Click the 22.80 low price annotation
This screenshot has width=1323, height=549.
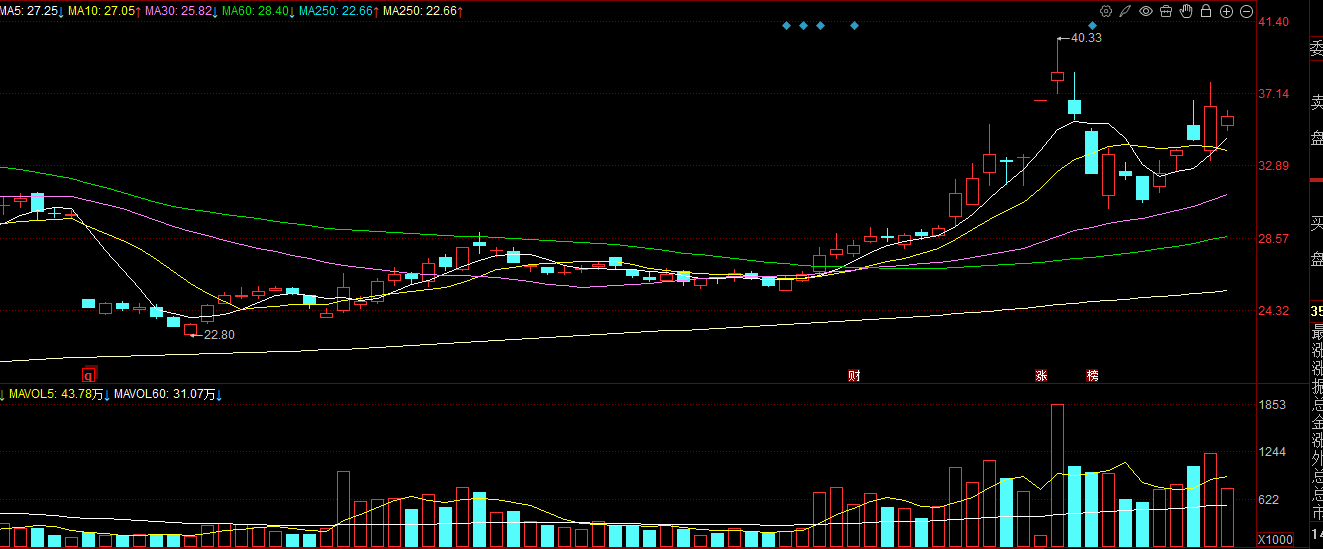pyautogui.click(x=219, y=335)
